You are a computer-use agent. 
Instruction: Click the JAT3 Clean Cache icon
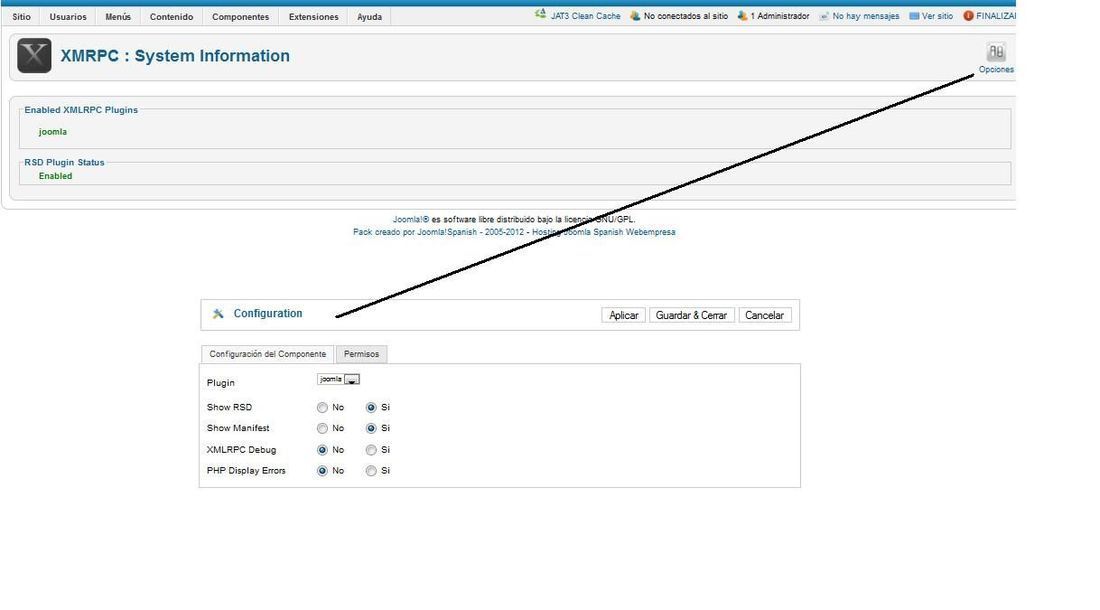[x=540, y=14]
